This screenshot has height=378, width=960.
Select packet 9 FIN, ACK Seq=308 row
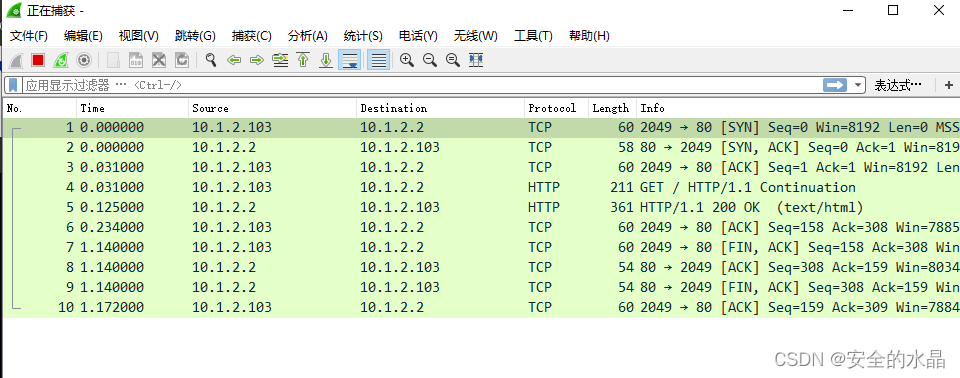tap(481, 287)
